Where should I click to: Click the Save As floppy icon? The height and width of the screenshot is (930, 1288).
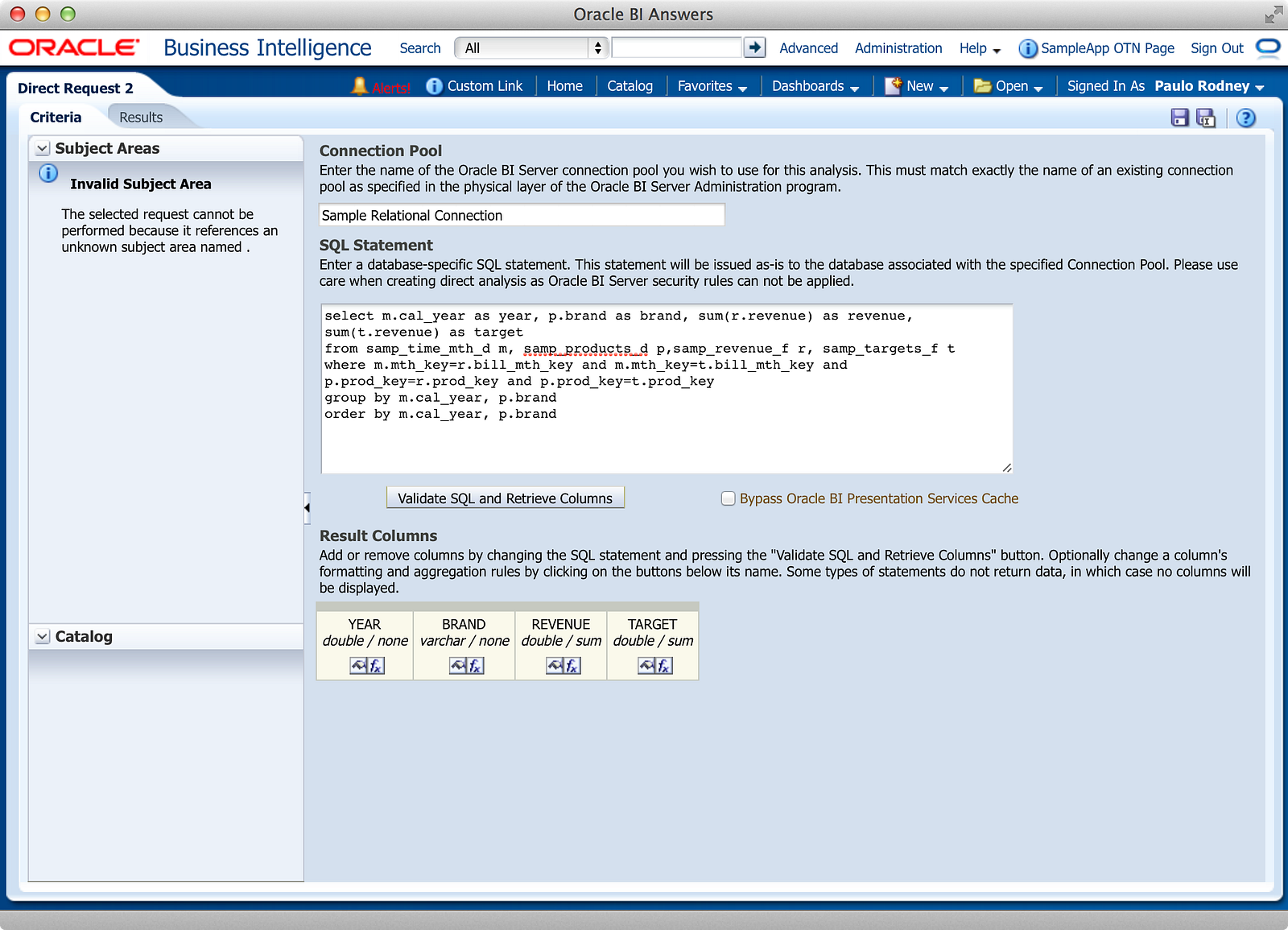pyautogui.click(x=1206, y=118)
